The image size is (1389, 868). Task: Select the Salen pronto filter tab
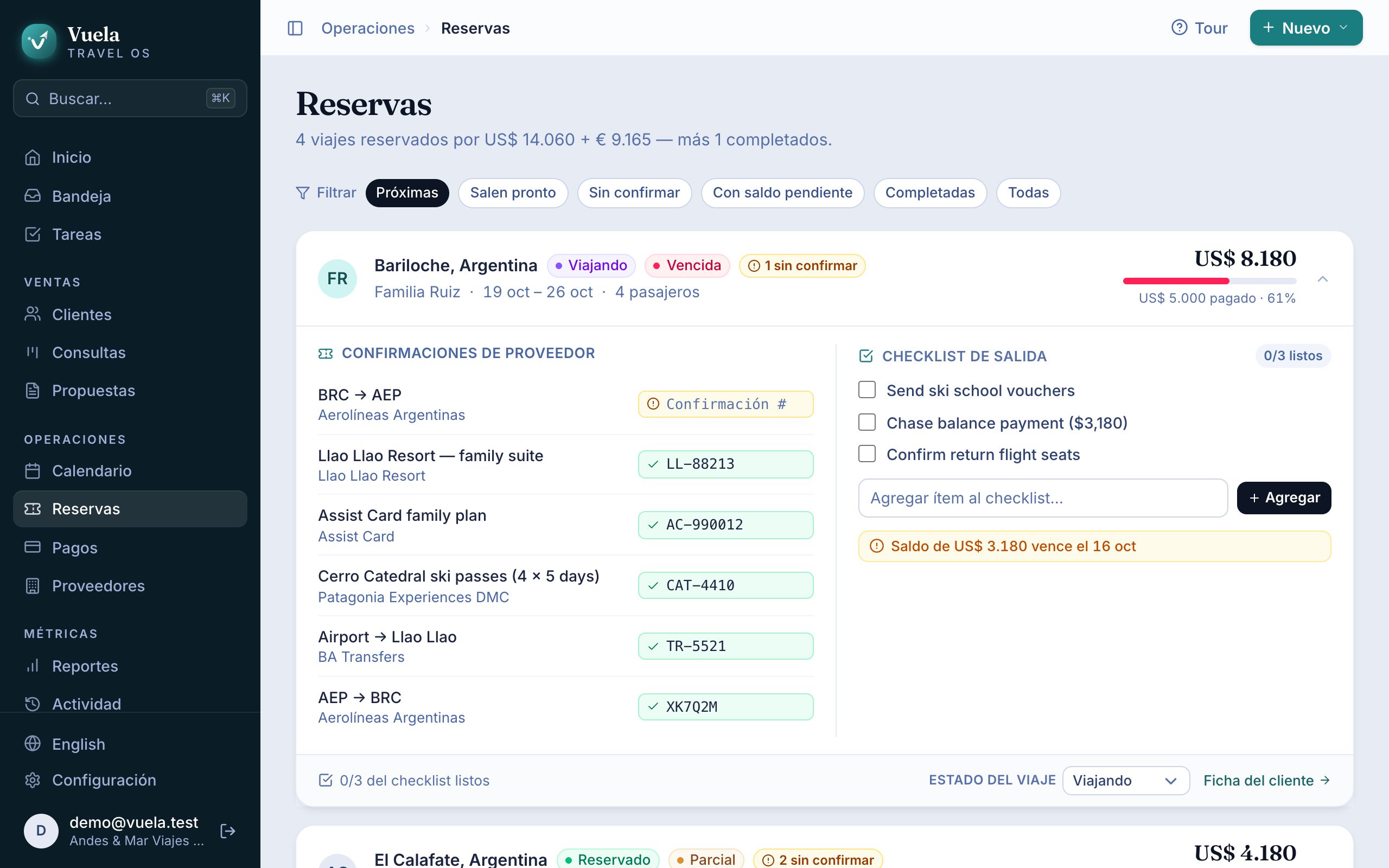click(513, 193)
